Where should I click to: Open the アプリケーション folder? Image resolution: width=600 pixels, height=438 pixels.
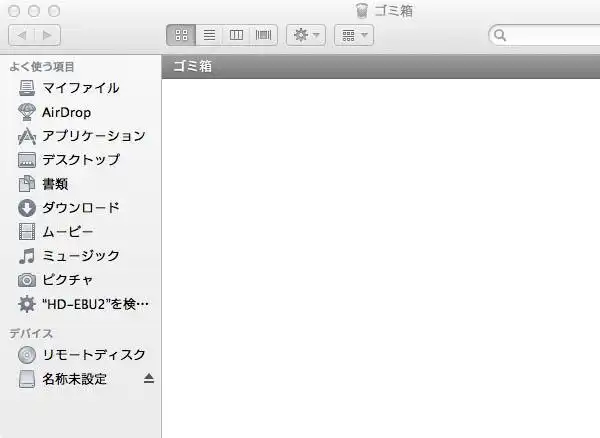[x=93, y=135]
